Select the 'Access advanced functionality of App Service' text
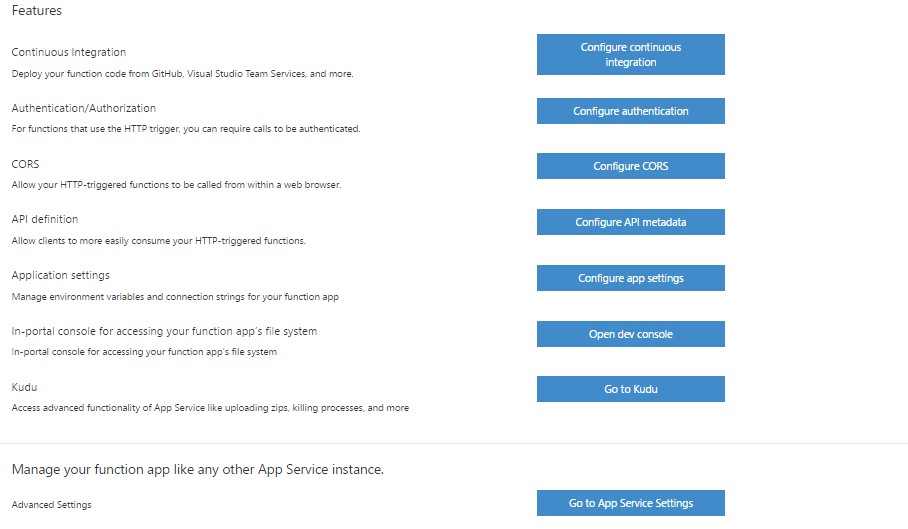908x529 pixels. [210, 408]
